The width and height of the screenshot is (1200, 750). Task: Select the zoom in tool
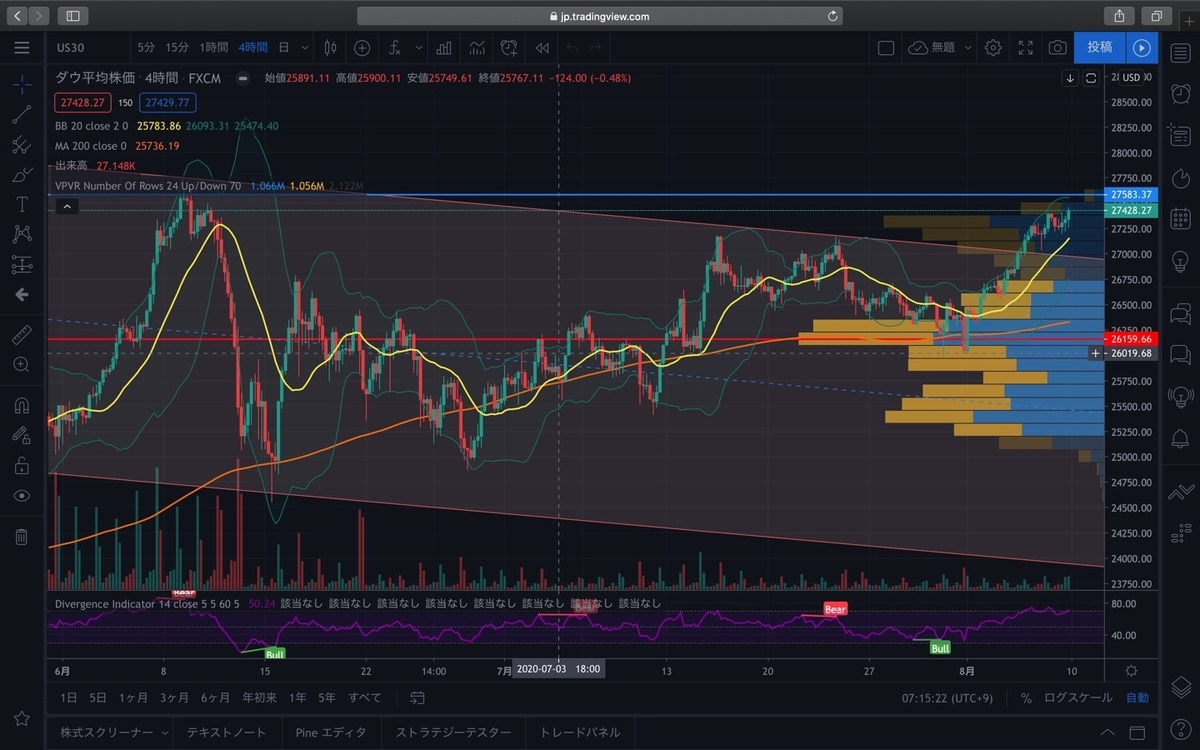click(22, 365)
